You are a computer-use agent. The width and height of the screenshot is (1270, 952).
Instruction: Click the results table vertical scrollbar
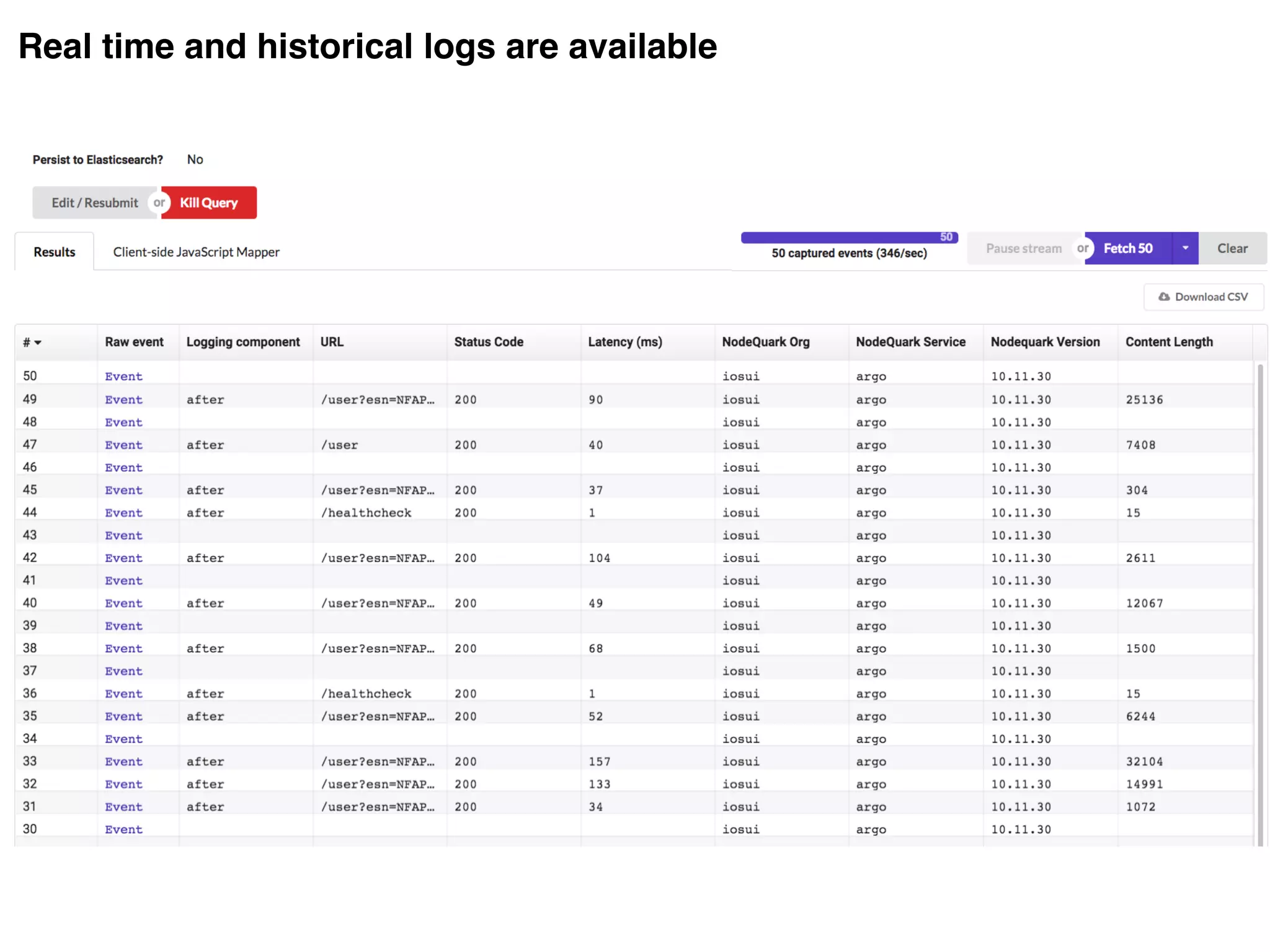click(1260, 604)
